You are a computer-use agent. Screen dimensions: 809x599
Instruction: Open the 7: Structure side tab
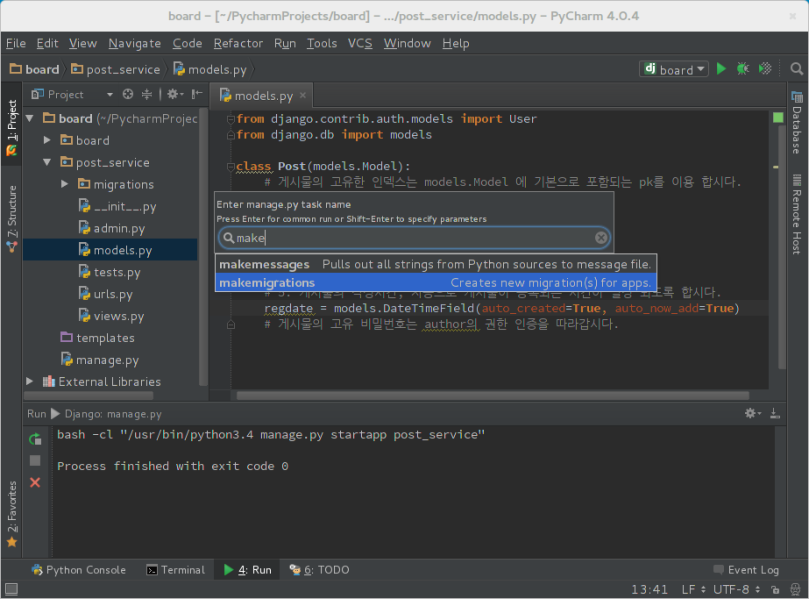pos(11,219)
